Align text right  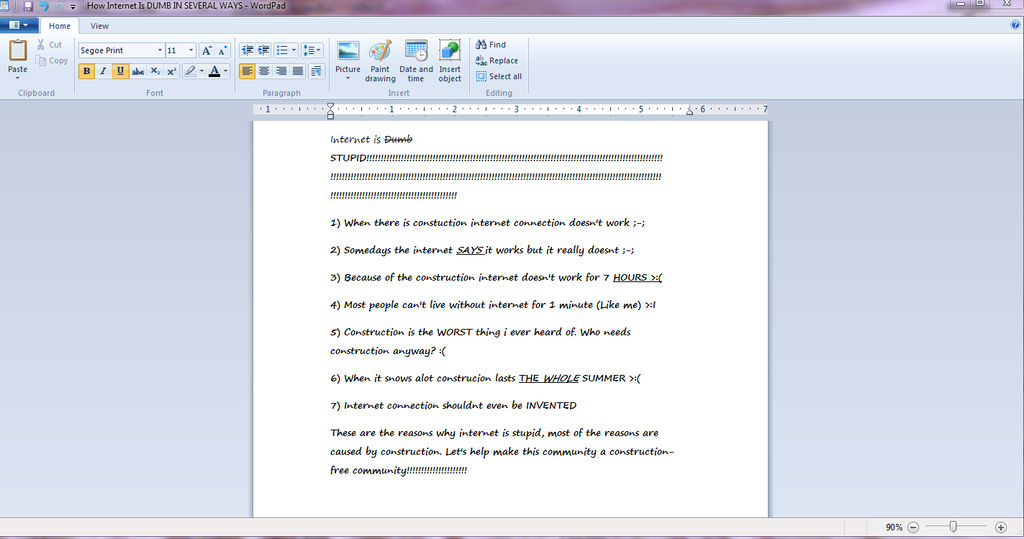[x=281, y=71]
